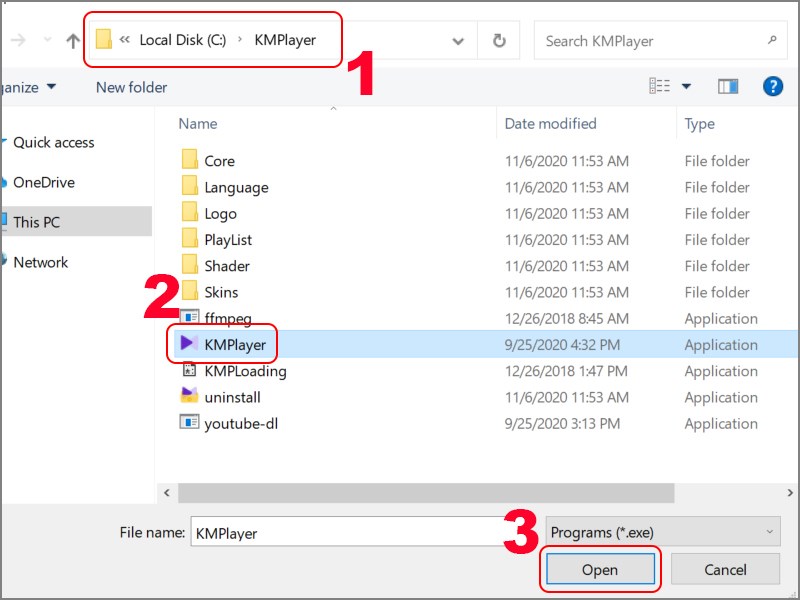The width and height of the screenshot is (800, 600).
Task: Click the 12/26/2018 8:45 AM date cell
Action: click(x=566, y=319)
